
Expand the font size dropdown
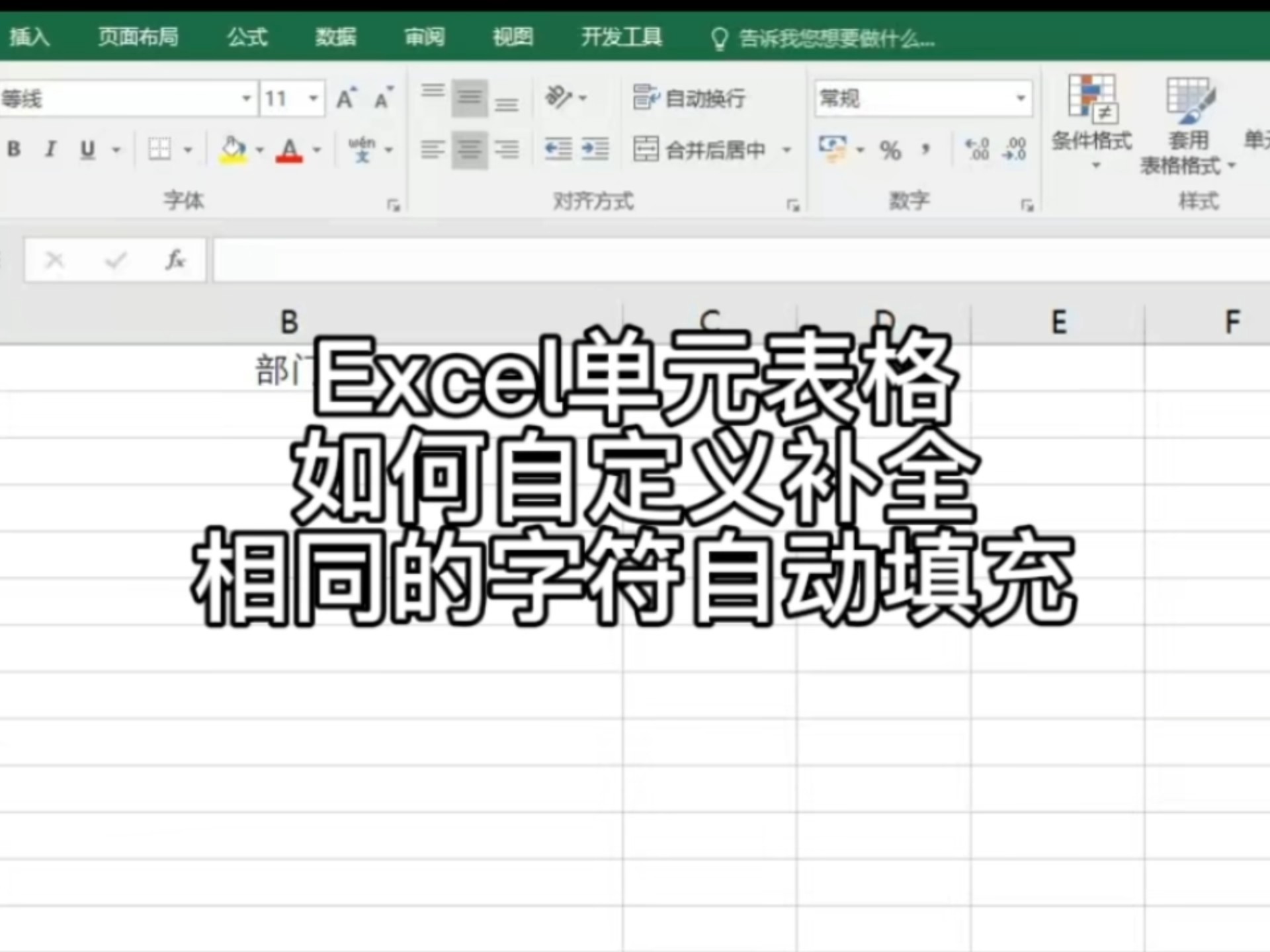(x=313, y=98)
